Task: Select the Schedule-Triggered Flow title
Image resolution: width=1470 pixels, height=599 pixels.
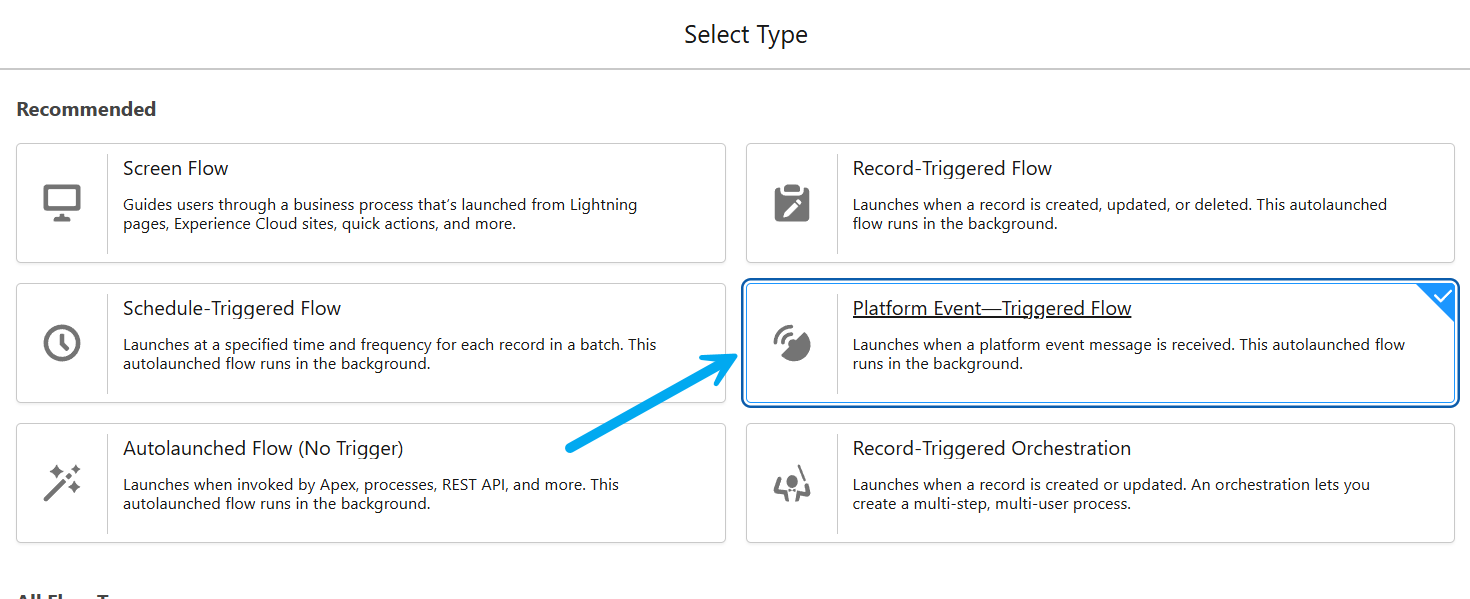Action: click(x=232, y=308)
